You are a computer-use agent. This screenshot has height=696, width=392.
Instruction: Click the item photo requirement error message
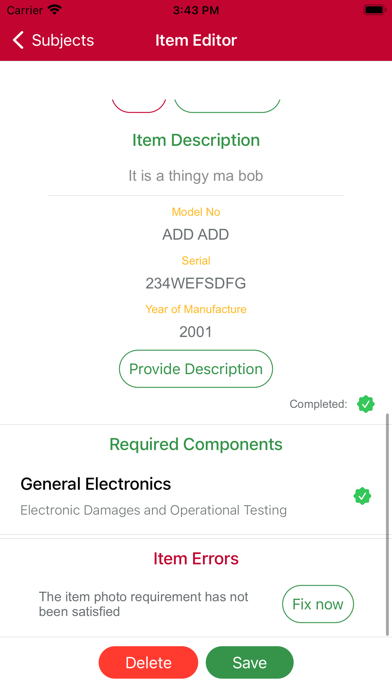click(143, 604)
